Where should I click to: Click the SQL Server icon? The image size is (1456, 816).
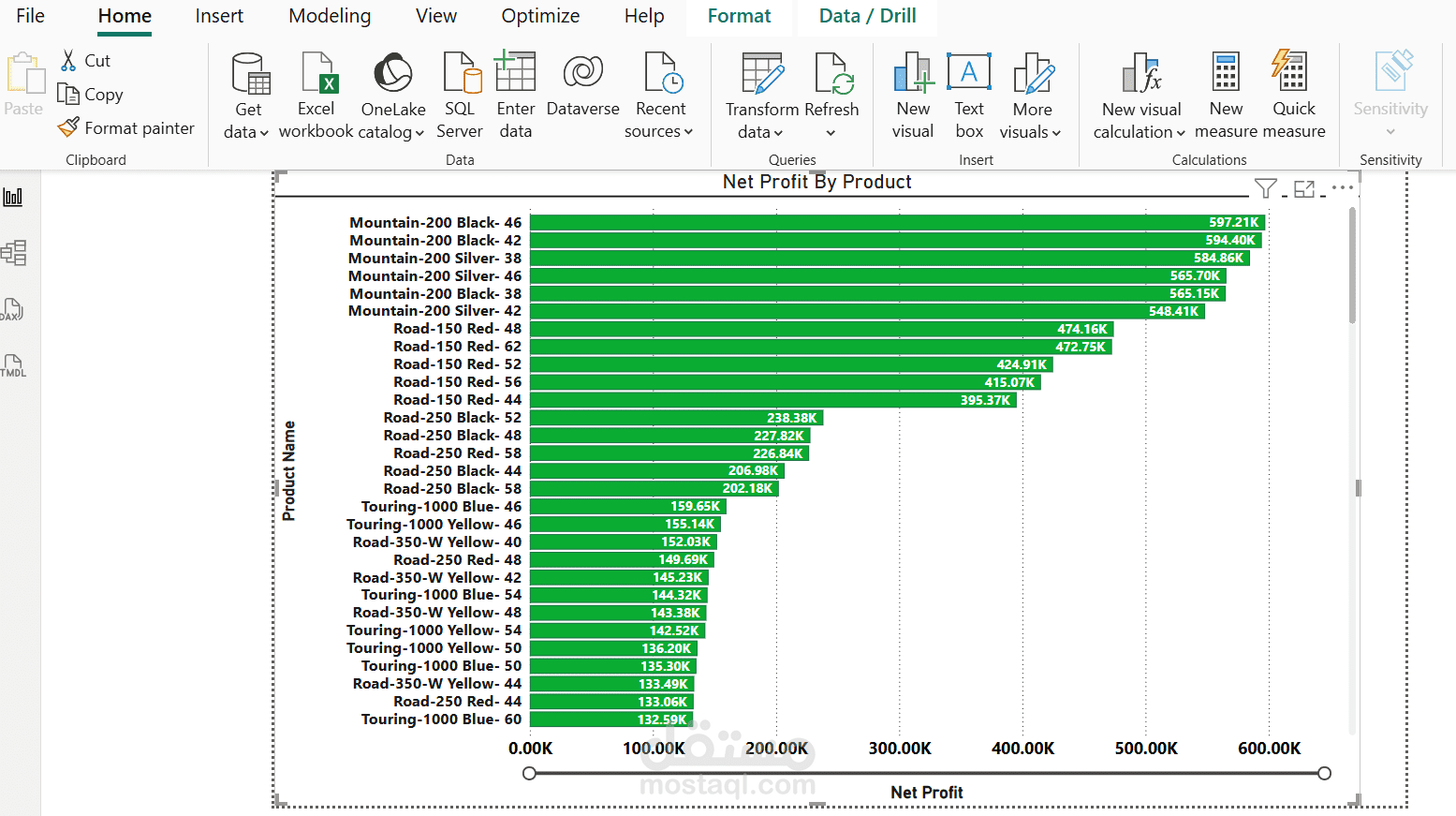click(462, 73)
